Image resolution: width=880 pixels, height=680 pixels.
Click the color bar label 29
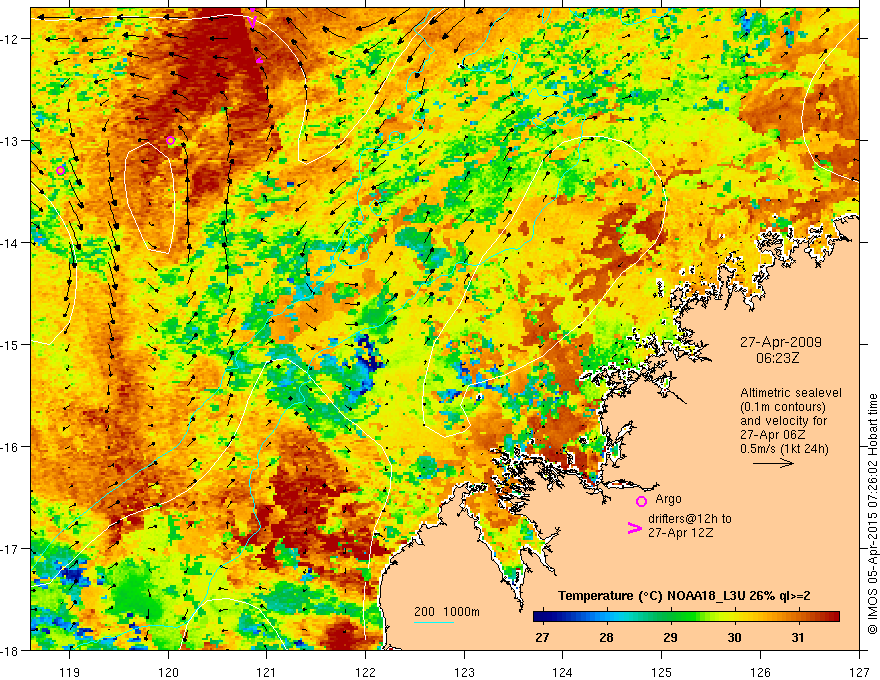pos(670,637)
